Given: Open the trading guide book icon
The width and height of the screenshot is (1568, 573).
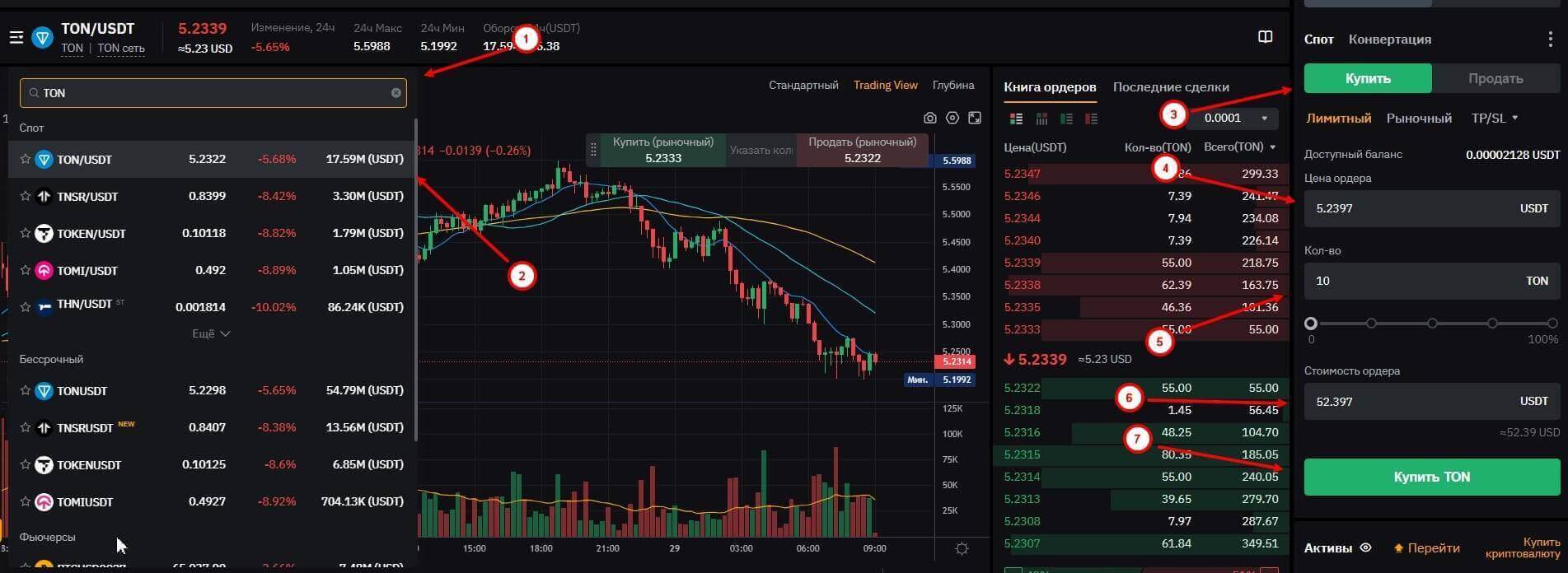Looking at the screenshot, I should (x=1266, y=37).
